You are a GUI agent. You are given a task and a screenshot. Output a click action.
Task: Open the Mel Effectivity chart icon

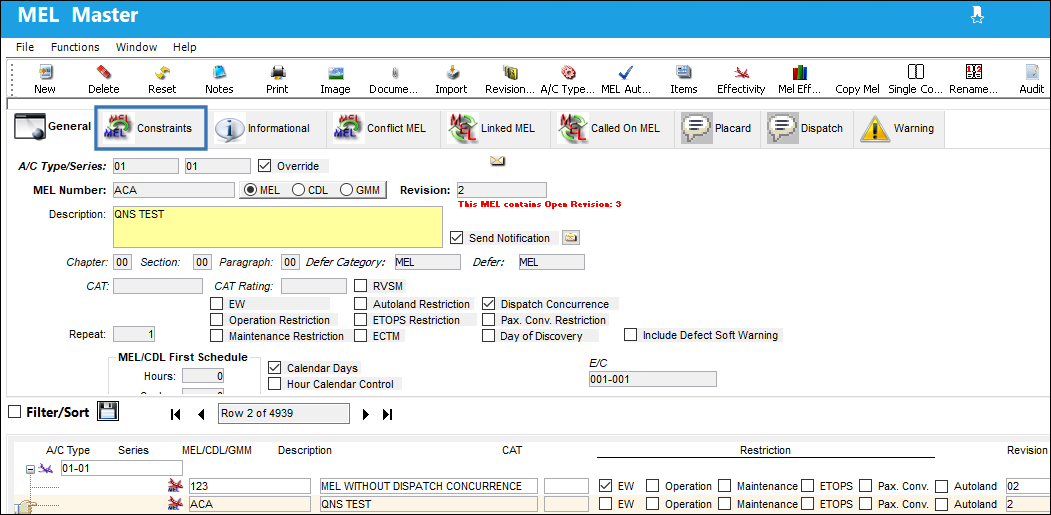800,72
